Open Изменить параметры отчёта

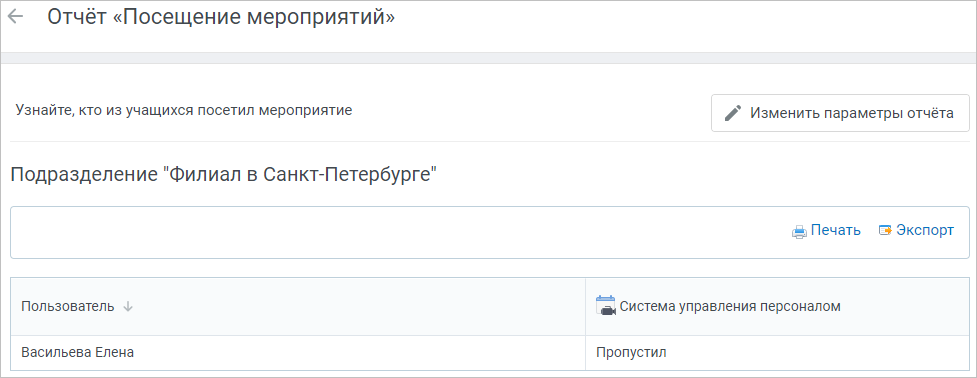pos(840,113)
